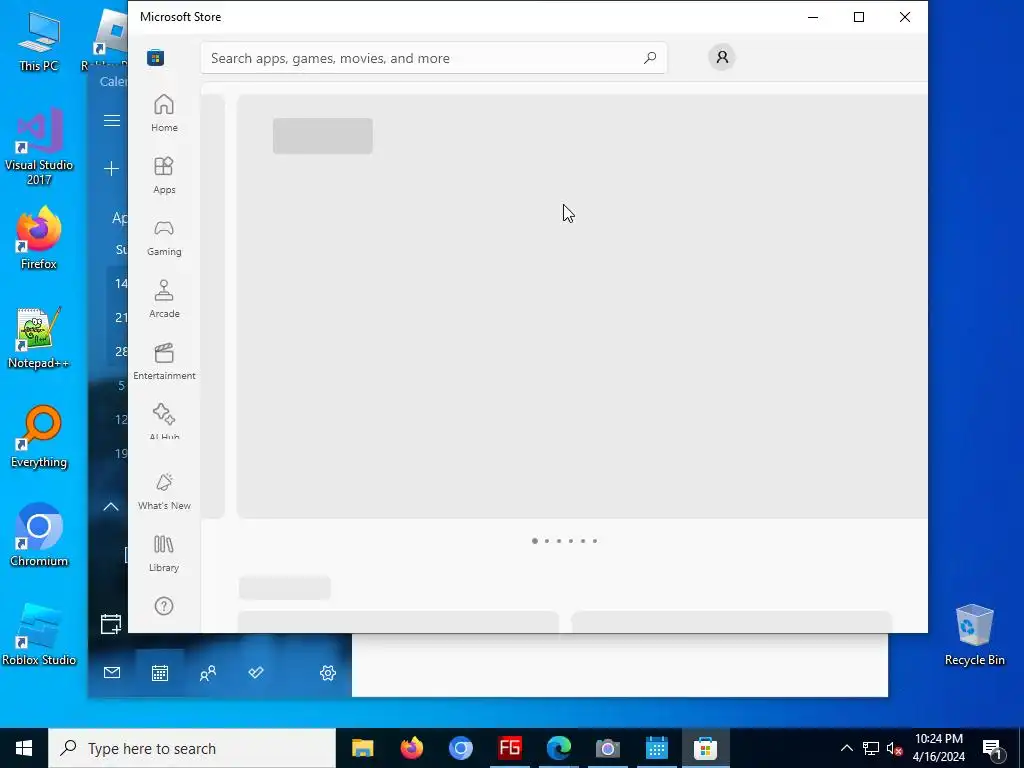The width and height of the screenshot is (1024, 768).
Task: Select the first carousel page dot
Action: click(535, 541)
